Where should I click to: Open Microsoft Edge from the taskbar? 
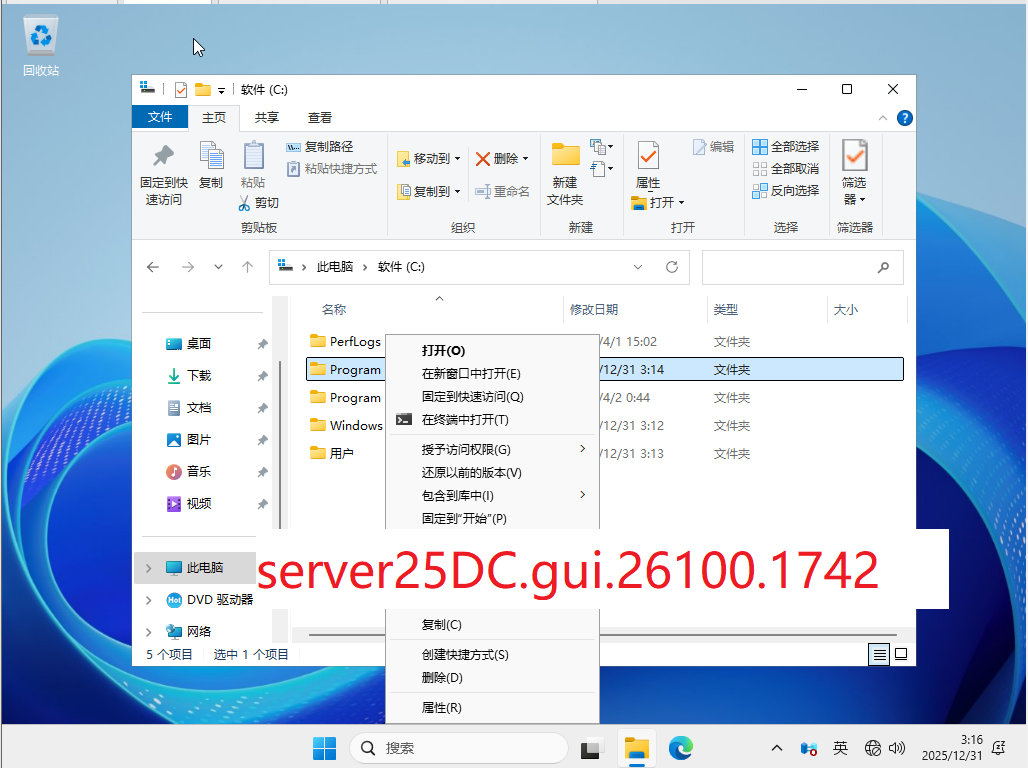[681, 747]
